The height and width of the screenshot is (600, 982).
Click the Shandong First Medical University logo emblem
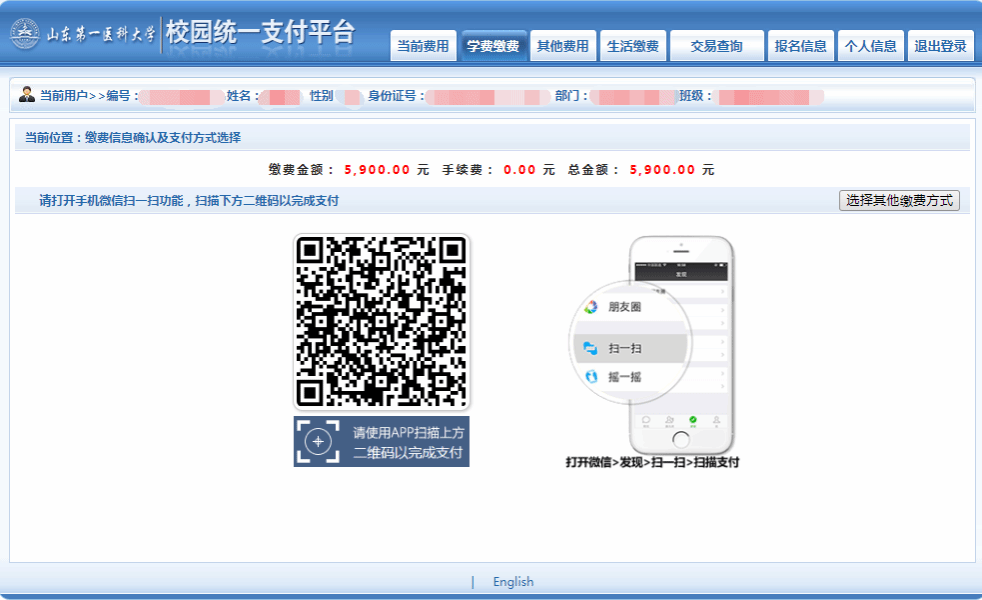(x=25, y=33)
